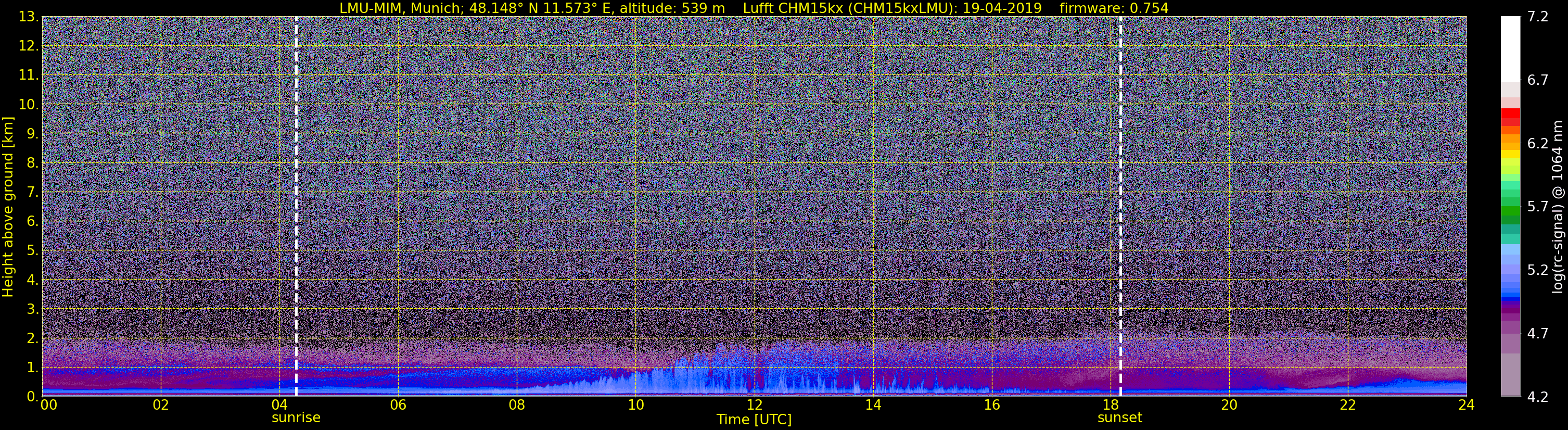The height and width of the screenshot is (430, 1568).
Task: Click the time axis tick label '18'
Action: [1111, 405]
